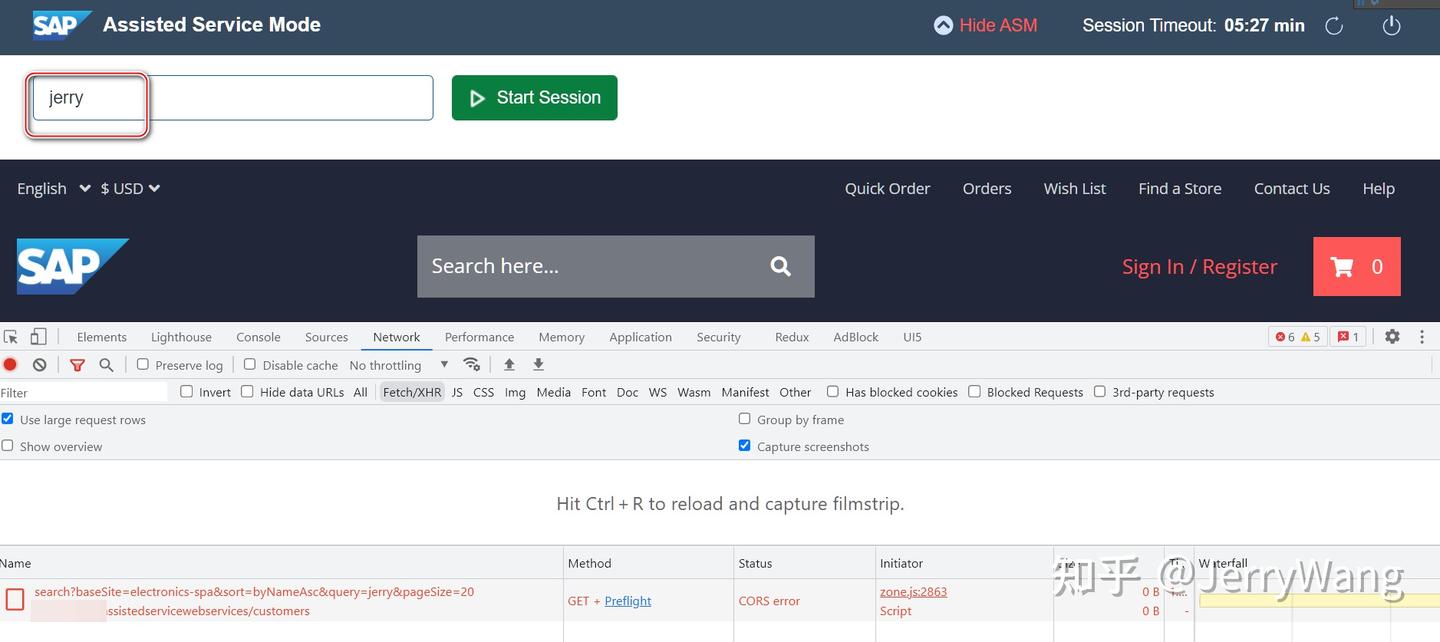Select the All filter type

click(360, 392)
